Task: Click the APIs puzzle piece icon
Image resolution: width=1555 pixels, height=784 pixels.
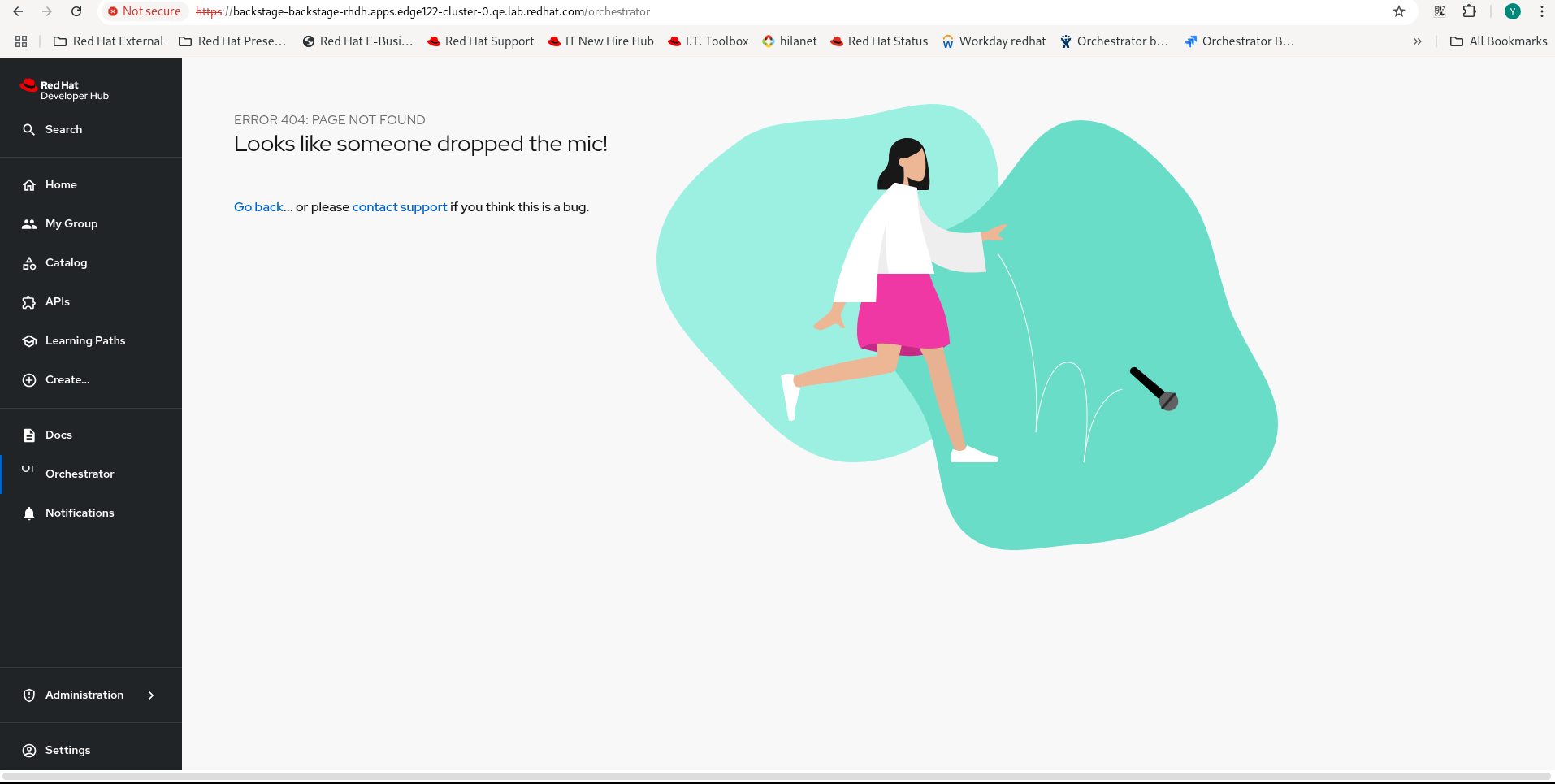Action: point(29,301)
